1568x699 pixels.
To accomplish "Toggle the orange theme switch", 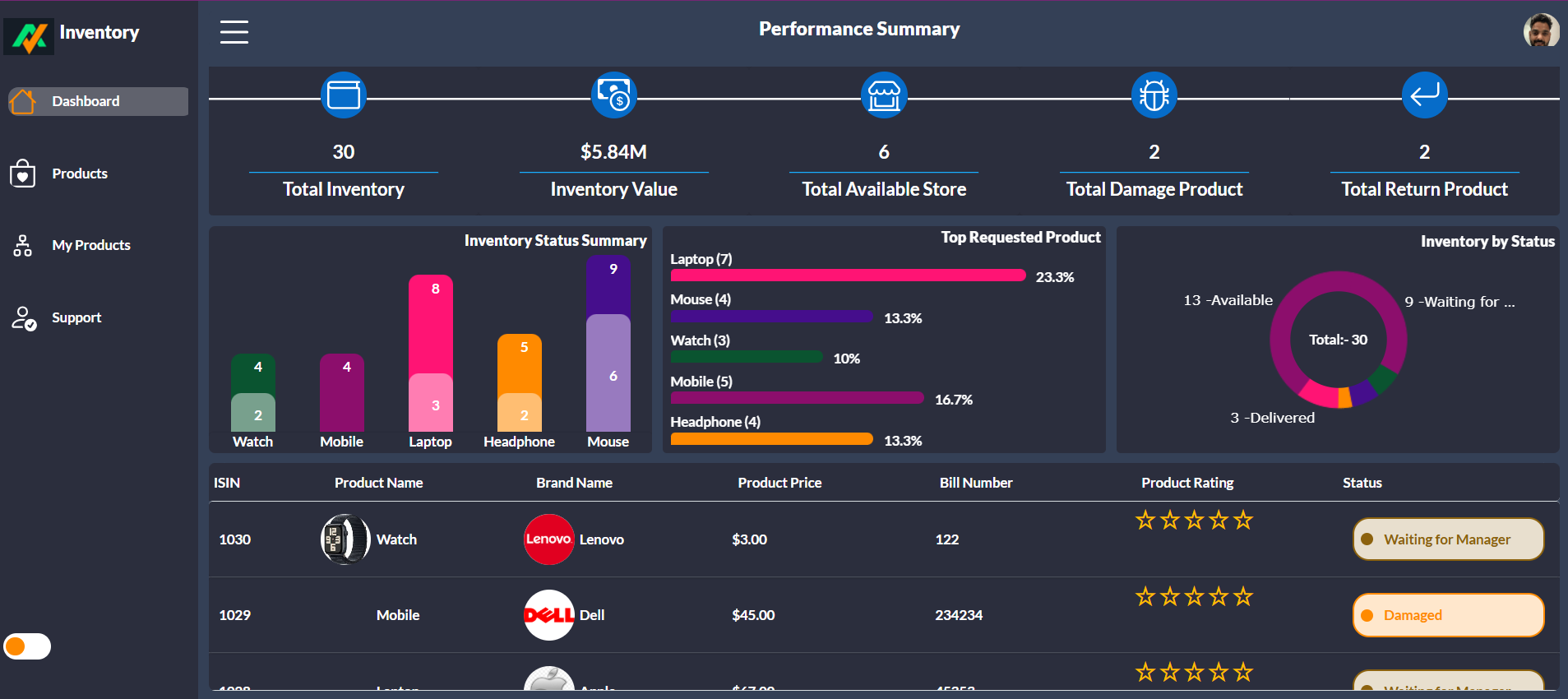I will 27,646.
